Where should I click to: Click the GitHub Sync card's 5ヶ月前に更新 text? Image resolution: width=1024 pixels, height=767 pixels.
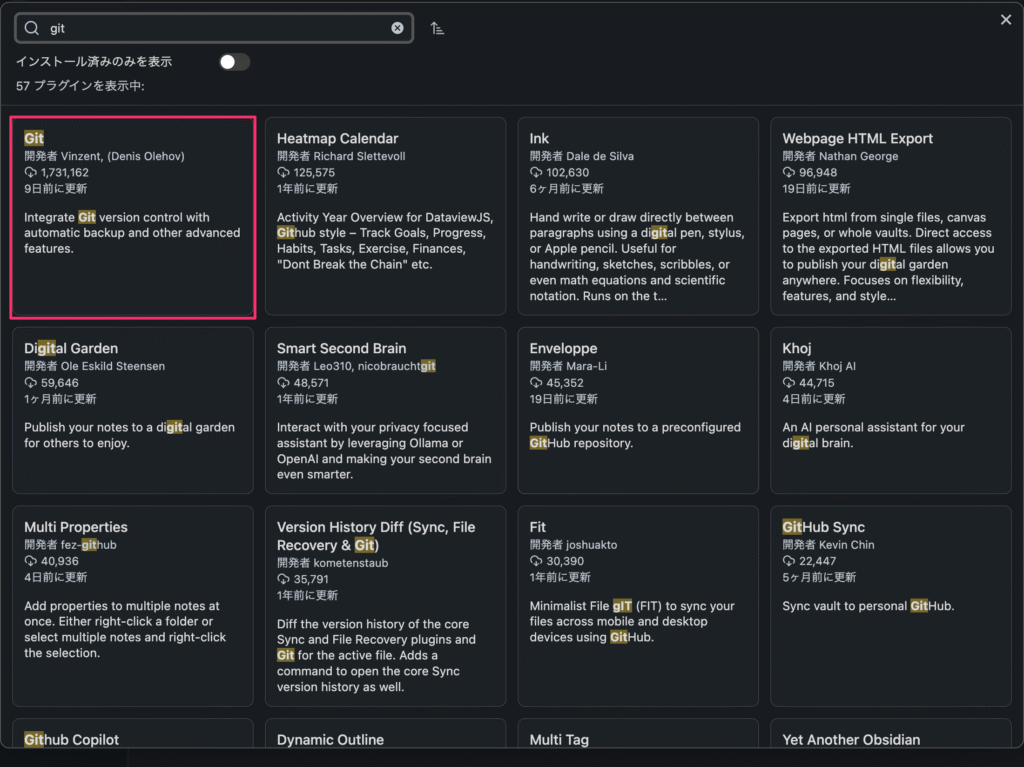click(820, 578)
